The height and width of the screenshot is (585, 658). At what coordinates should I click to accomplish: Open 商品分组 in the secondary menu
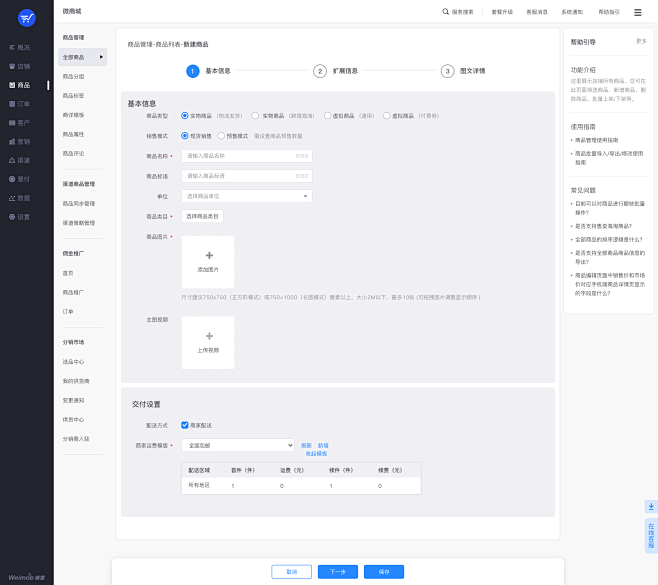(x=74, y=76)
